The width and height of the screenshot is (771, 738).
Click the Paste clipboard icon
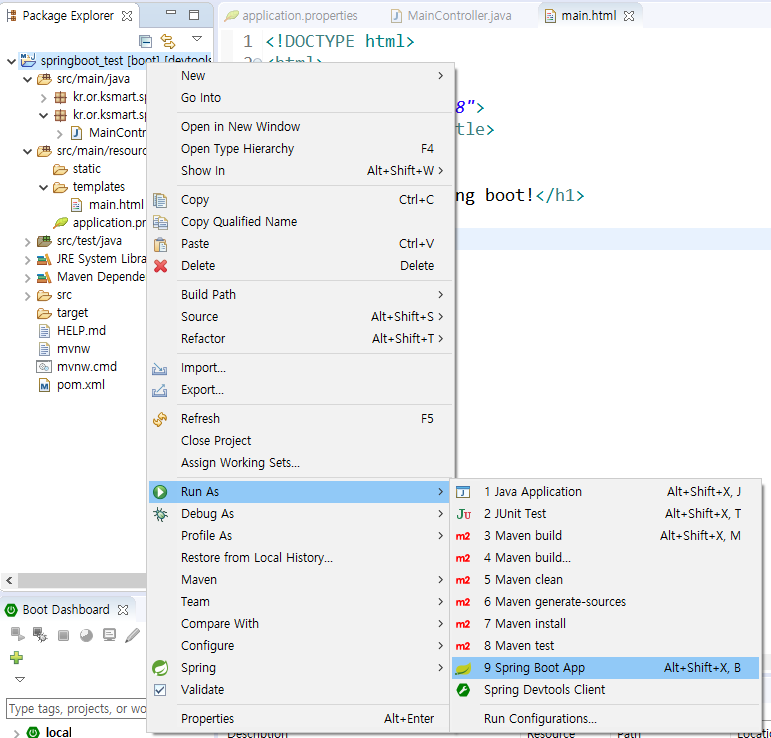160,244
